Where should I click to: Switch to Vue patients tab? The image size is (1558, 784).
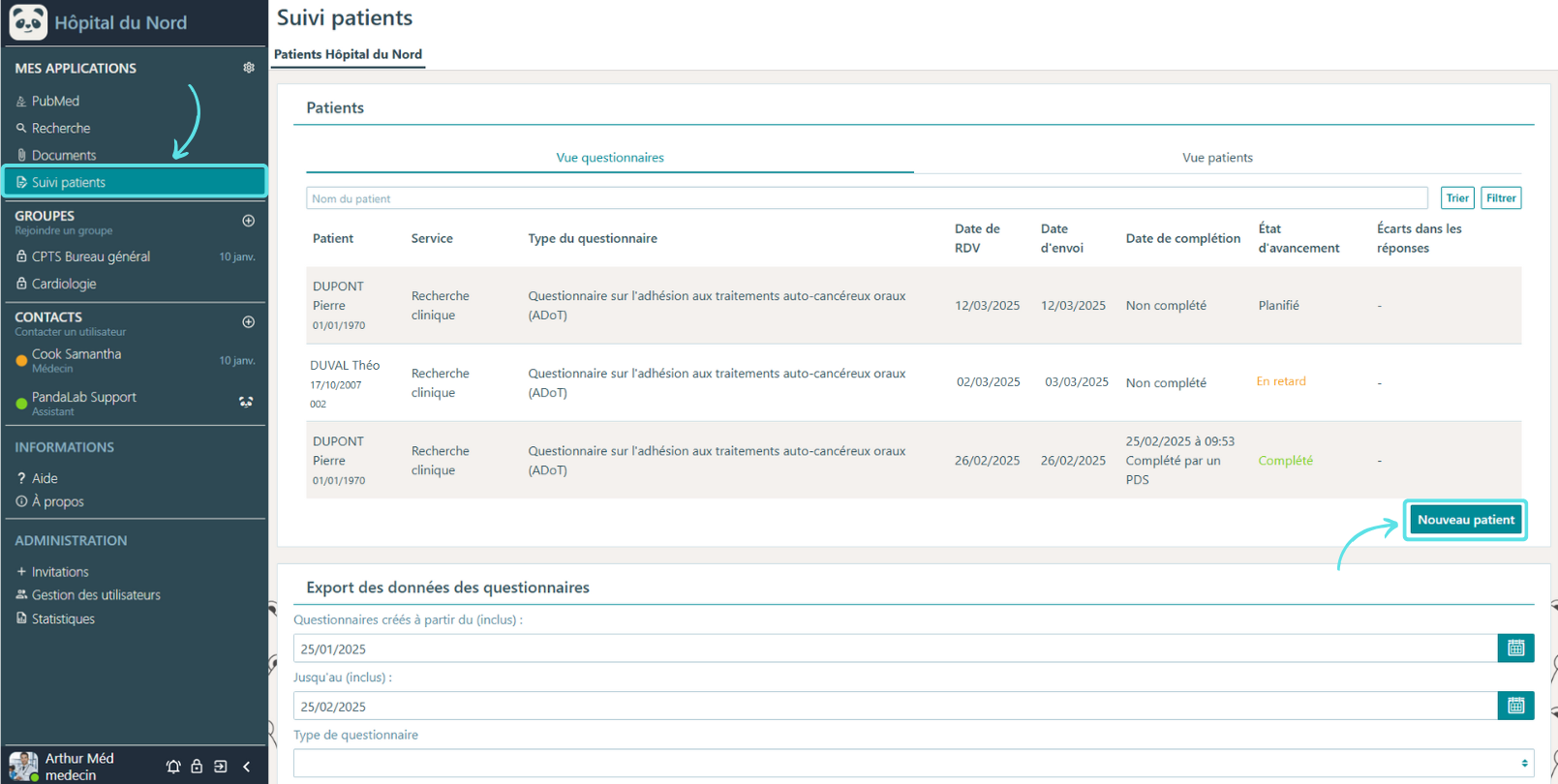(x=1217, y=158)
